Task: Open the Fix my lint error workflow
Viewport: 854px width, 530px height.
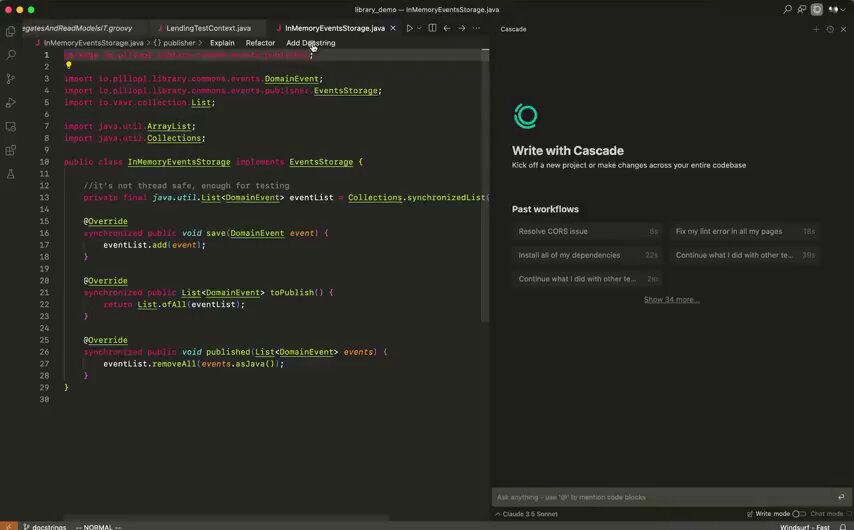Action: coord(745,232)
